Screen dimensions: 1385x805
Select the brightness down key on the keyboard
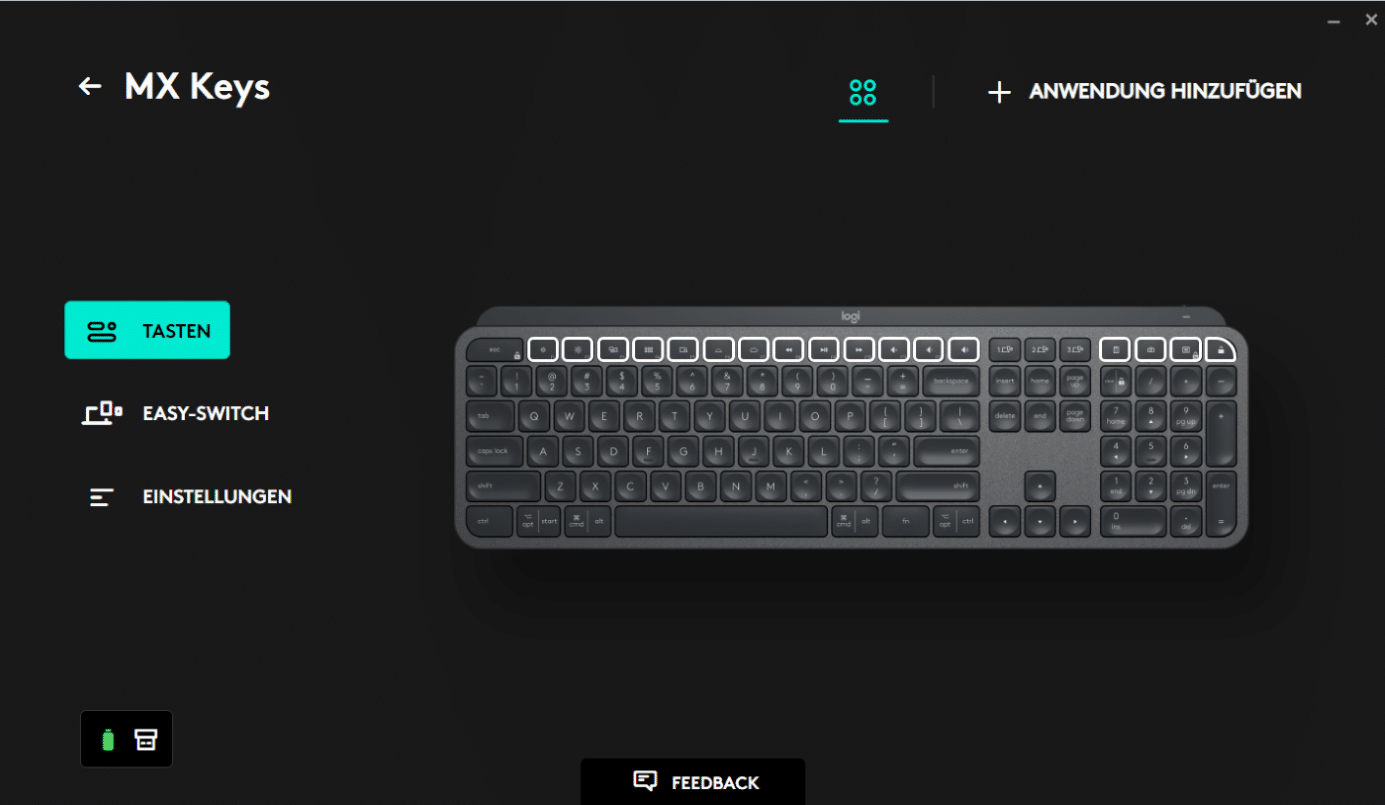[x=543, y=349]
